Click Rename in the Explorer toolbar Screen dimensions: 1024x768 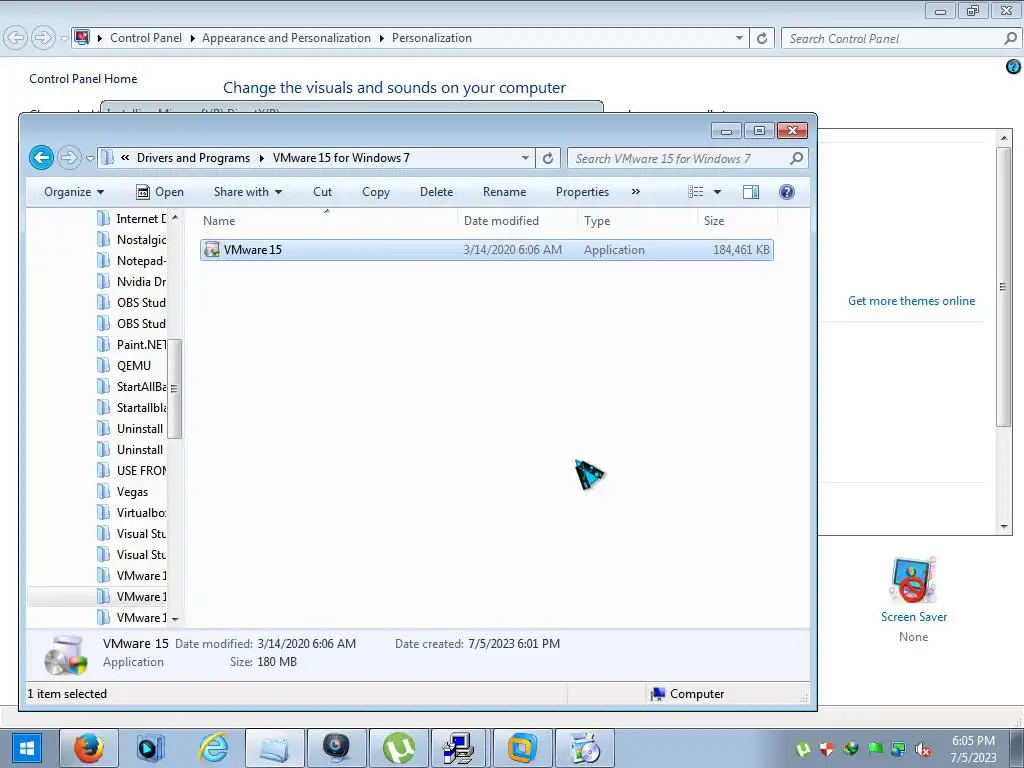(x=504, y=192)
